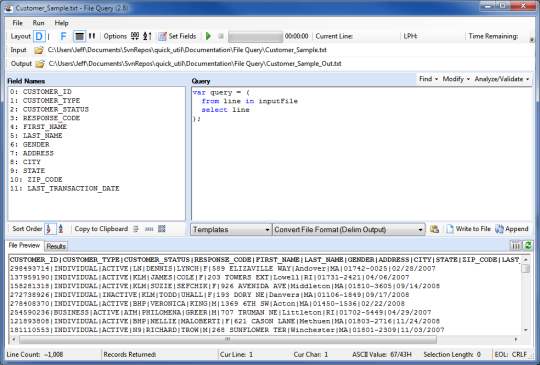Expand the Analyze/Validate dropdown
This screenshot has width=540, height=365.
click(x=502, y=79)
